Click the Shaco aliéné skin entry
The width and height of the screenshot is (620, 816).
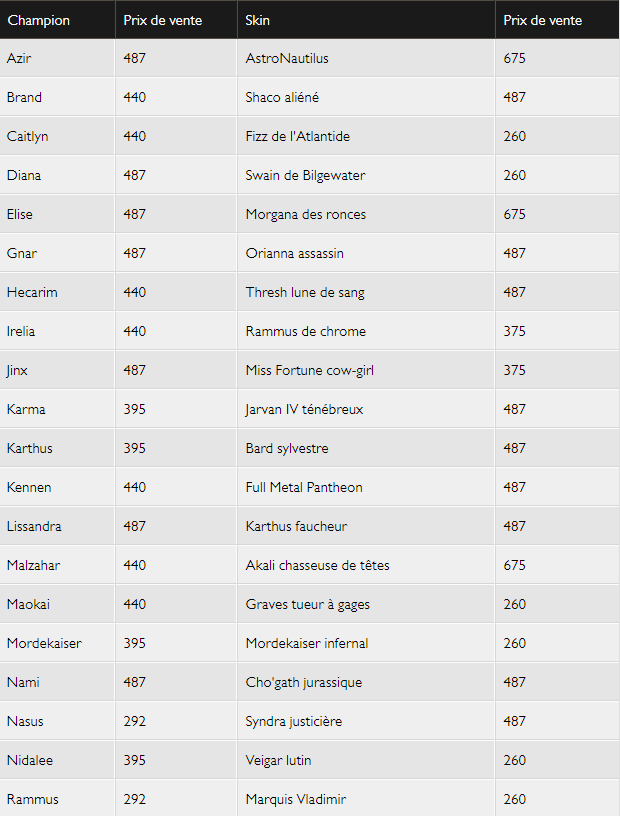click(282, 97)
